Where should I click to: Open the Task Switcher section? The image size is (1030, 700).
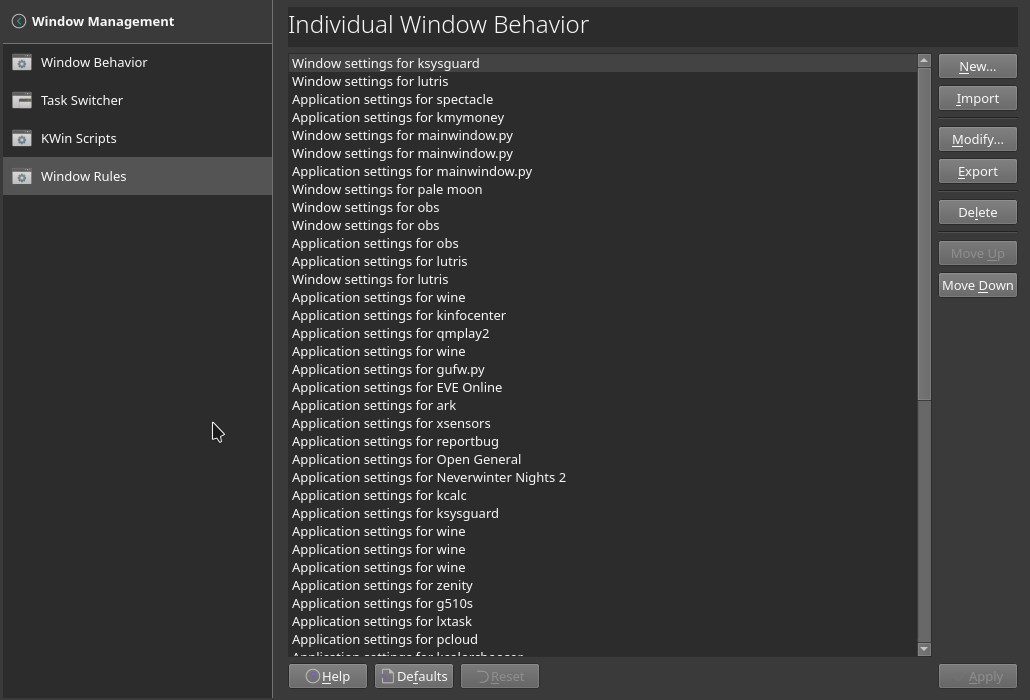(137, 100)
